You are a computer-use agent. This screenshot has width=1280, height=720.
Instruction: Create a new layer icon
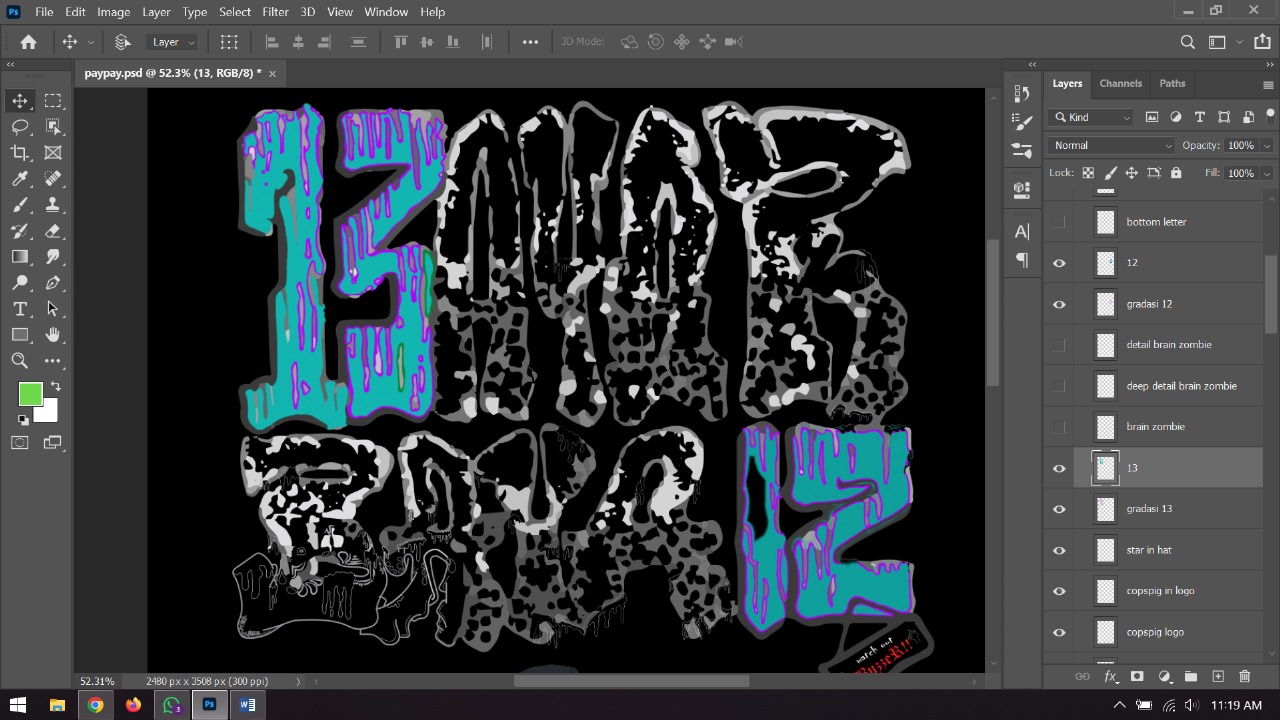1218,677
